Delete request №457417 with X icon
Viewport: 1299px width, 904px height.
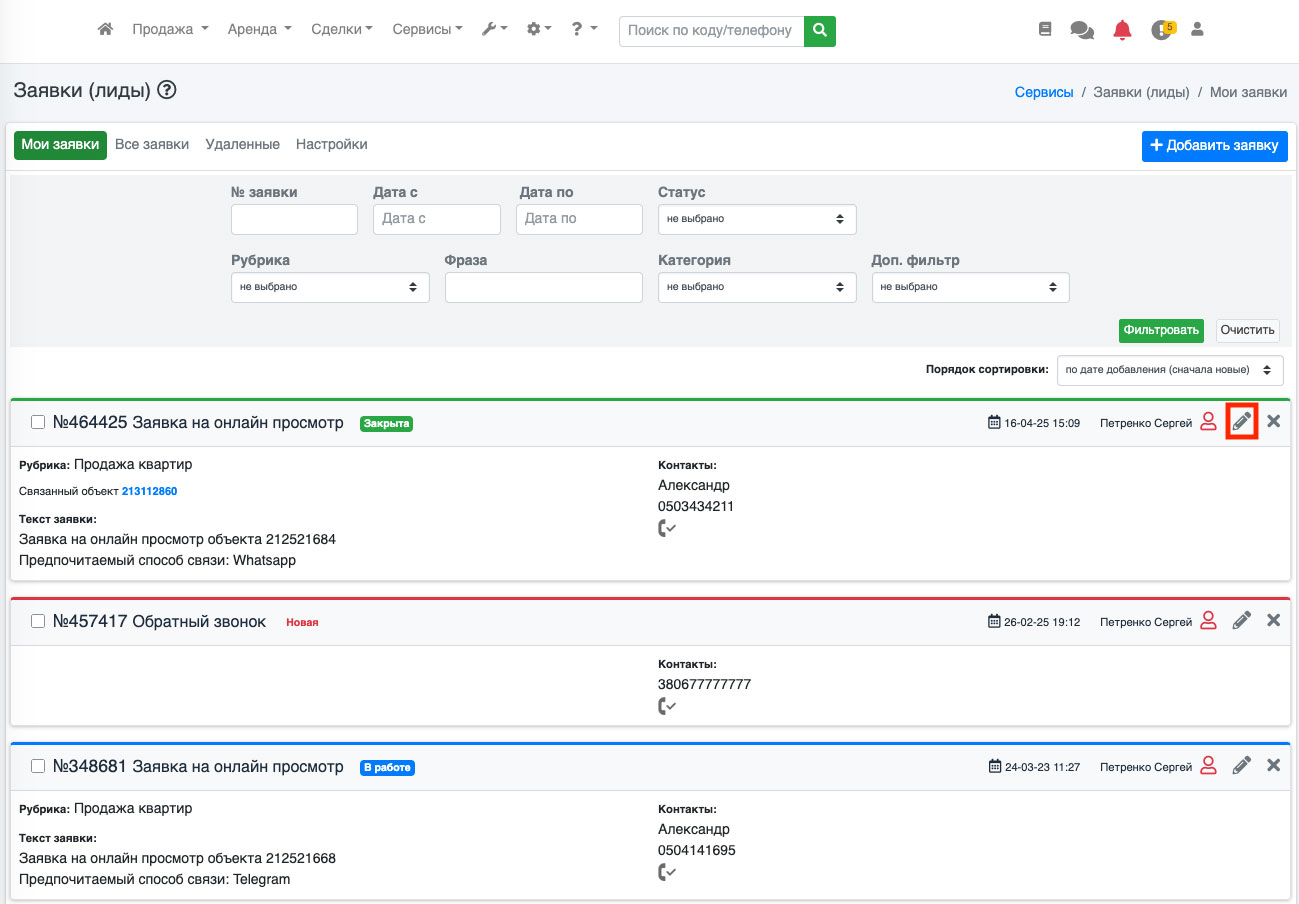coord(1273,621)
